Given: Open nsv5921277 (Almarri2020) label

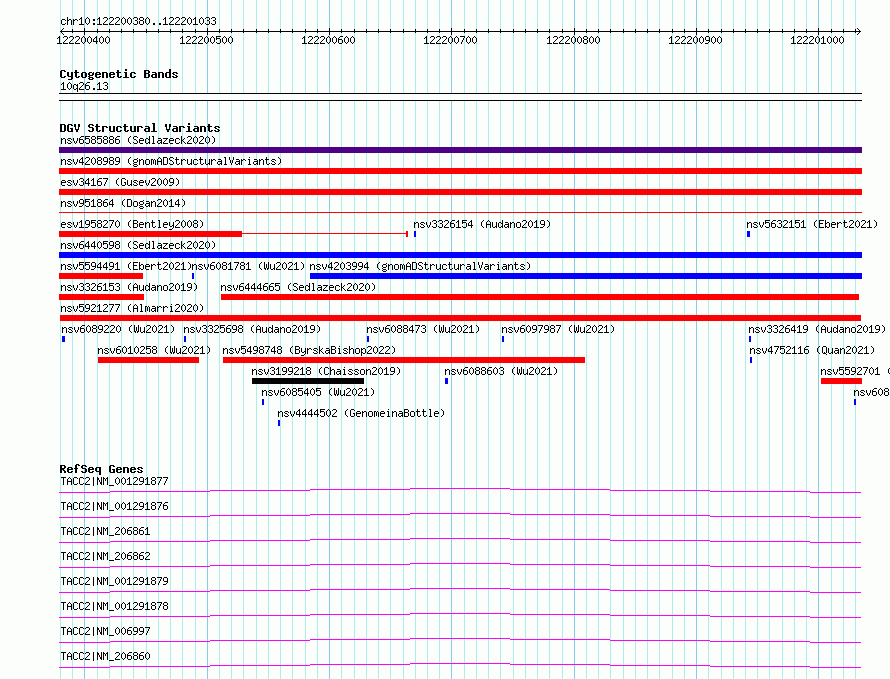Looking at the screenshot, I should (x=132, y=308).
